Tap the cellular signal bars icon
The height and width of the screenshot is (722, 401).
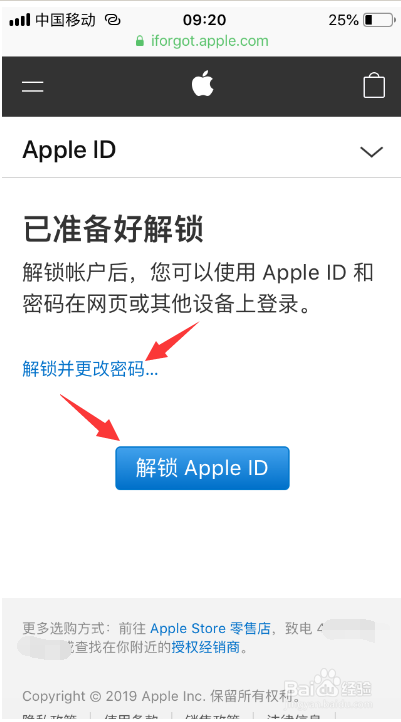click(19, 20)
